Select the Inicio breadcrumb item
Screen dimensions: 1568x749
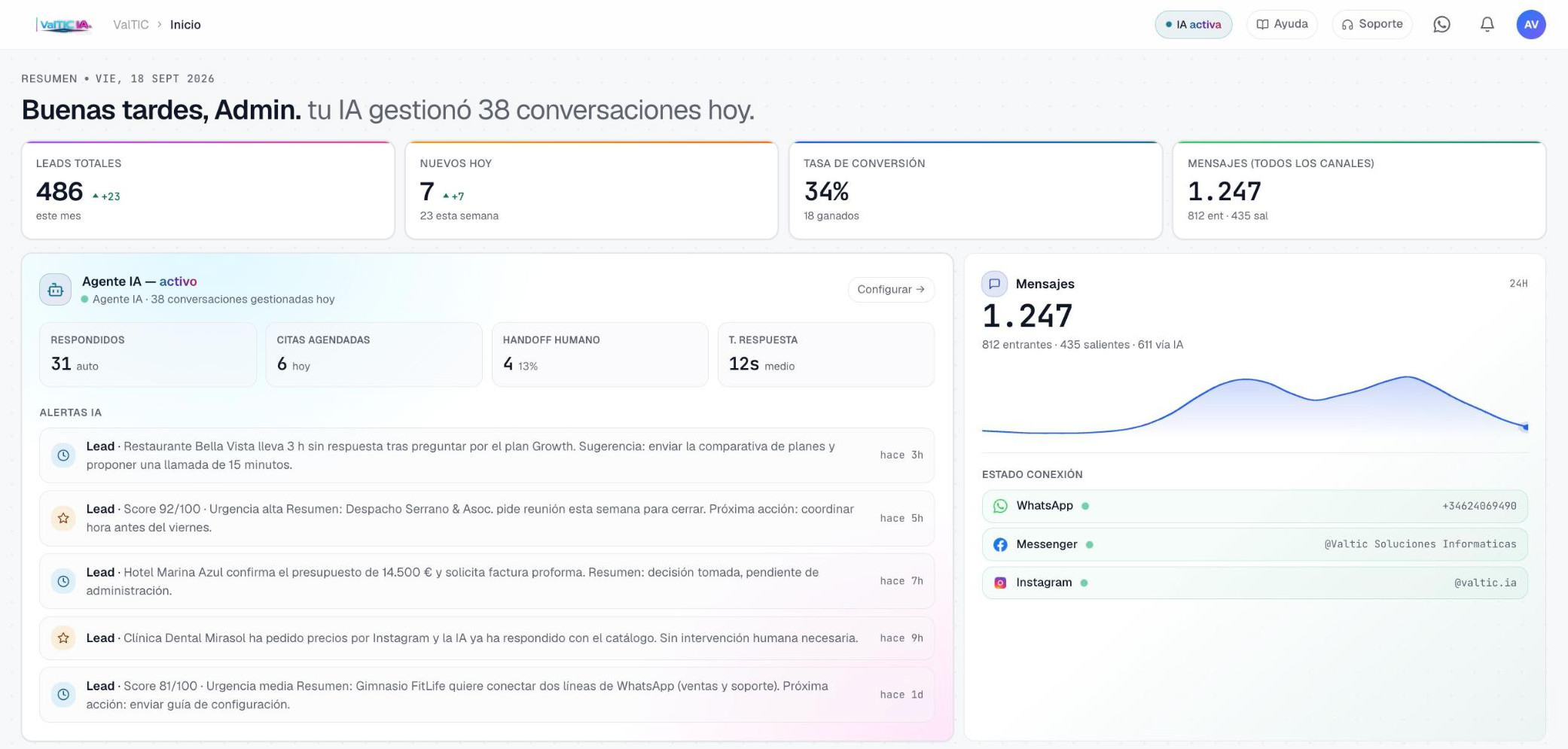(x=185, y=25)
